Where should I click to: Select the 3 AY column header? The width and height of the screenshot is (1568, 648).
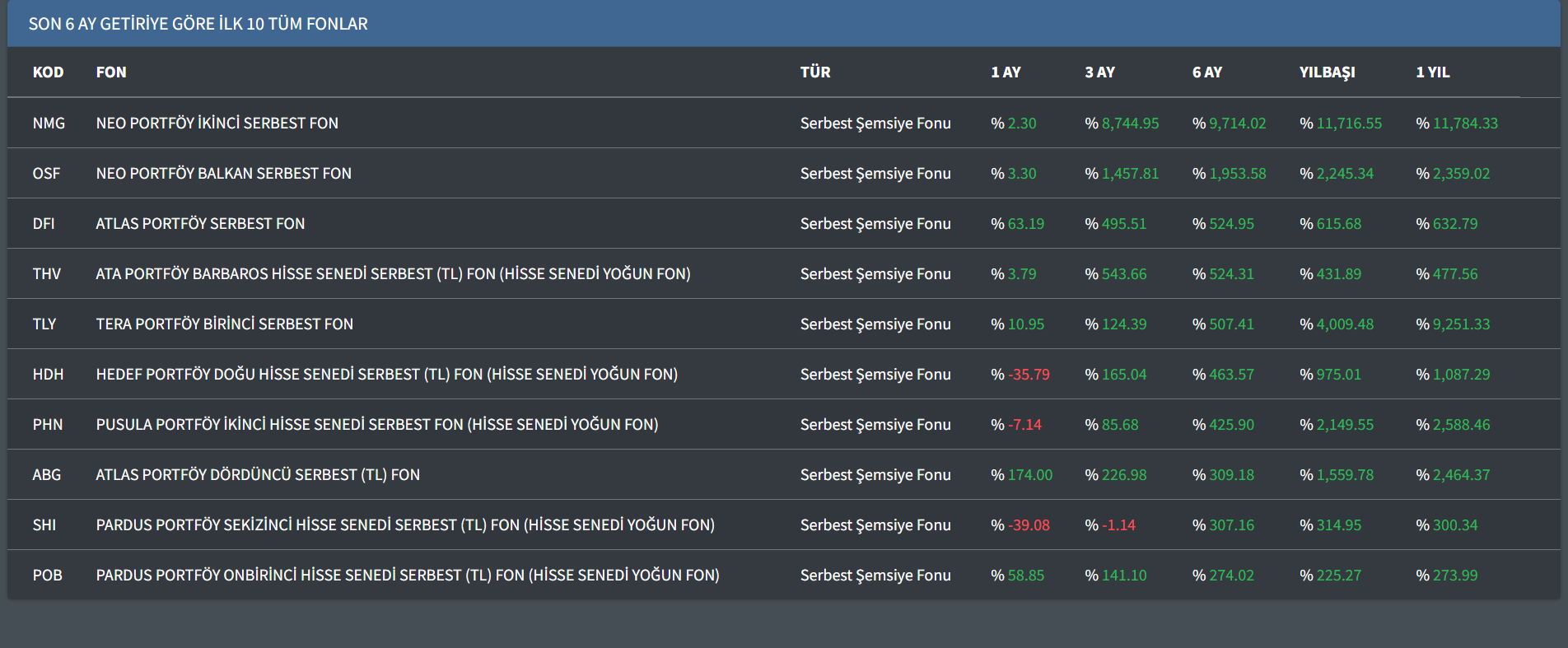point(1099,72)
